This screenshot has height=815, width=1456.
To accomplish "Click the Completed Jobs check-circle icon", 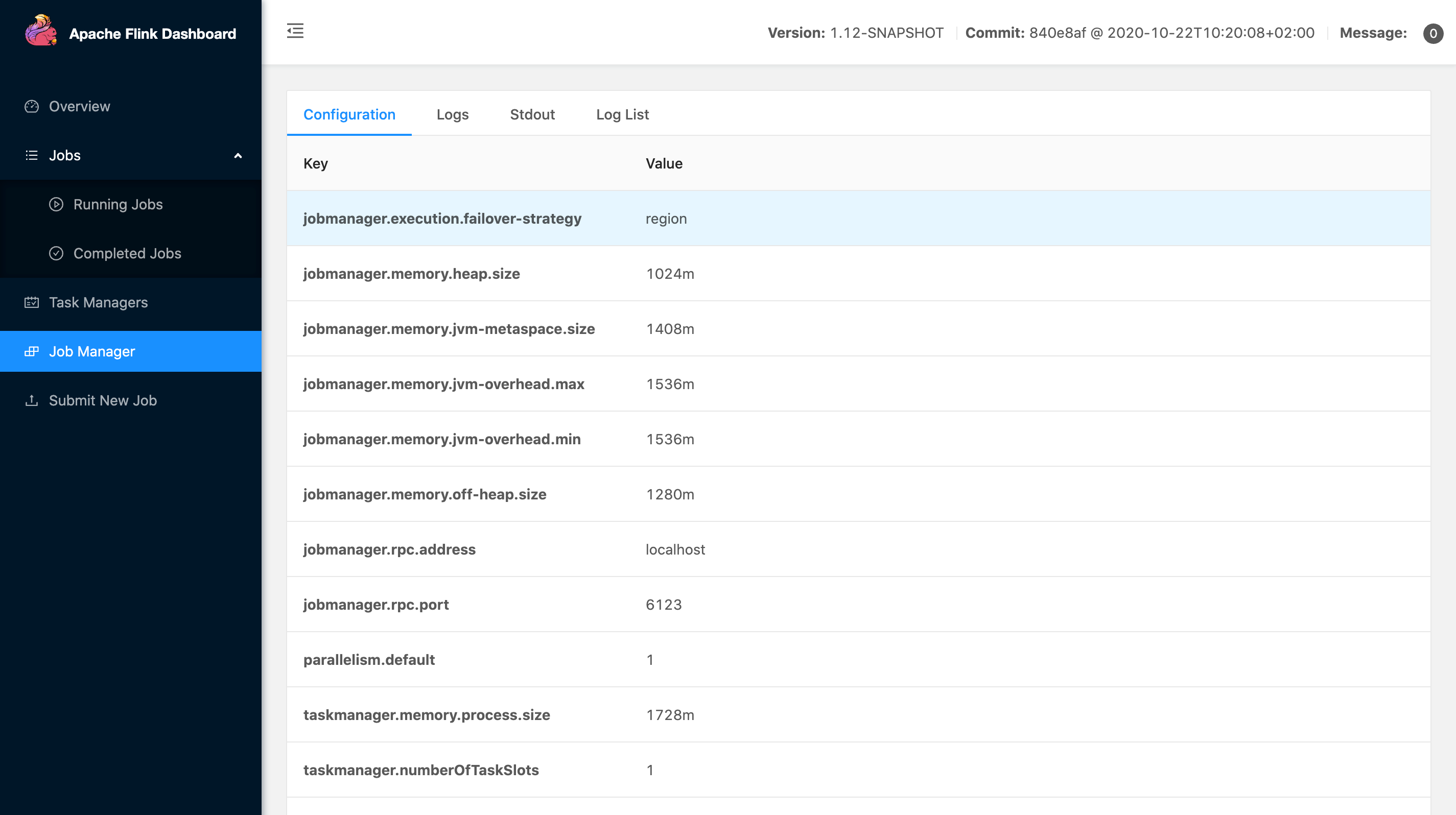I will pos(56,254).
